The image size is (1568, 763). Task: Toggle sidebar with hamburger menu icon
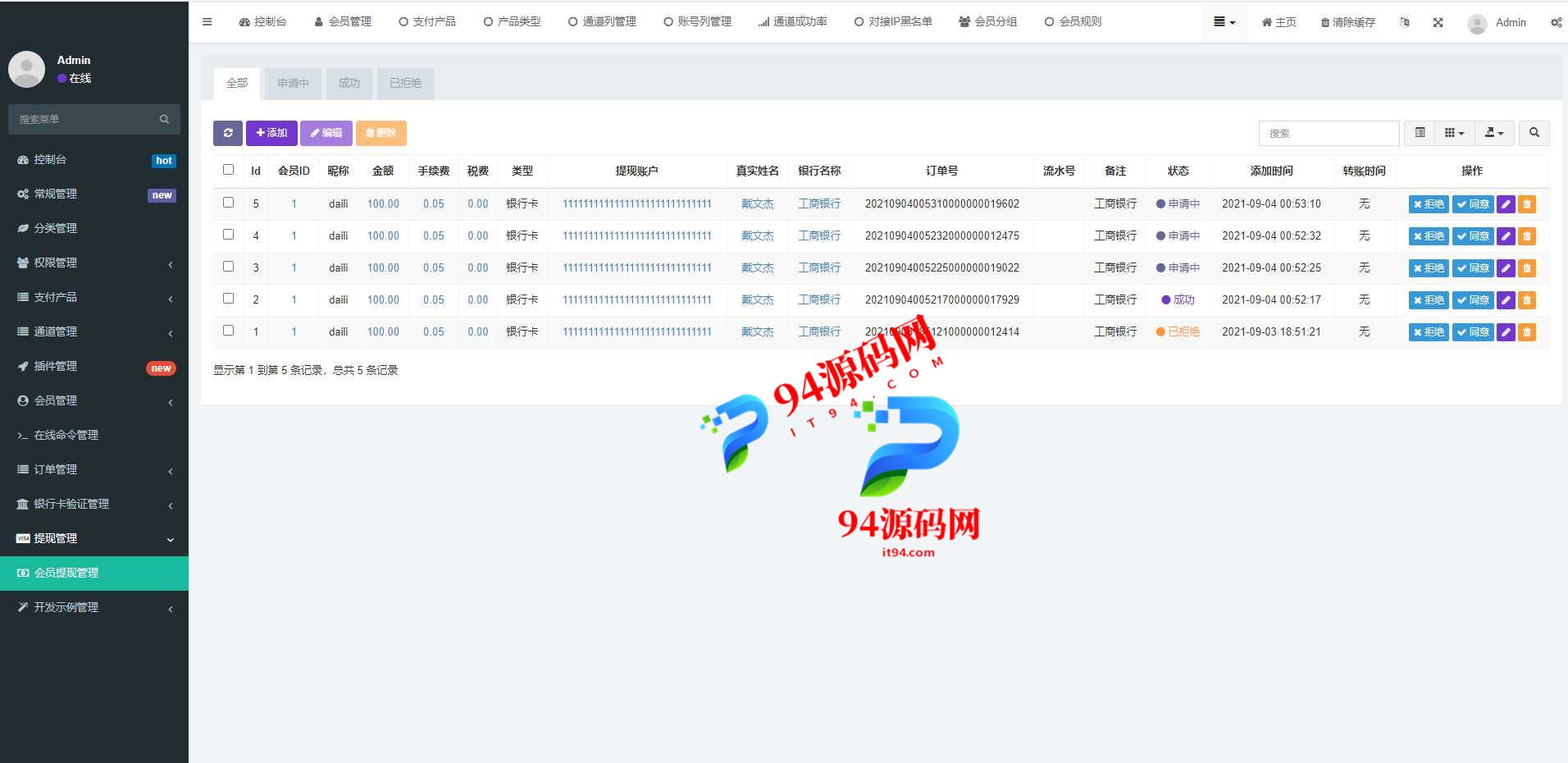(207, 22)
